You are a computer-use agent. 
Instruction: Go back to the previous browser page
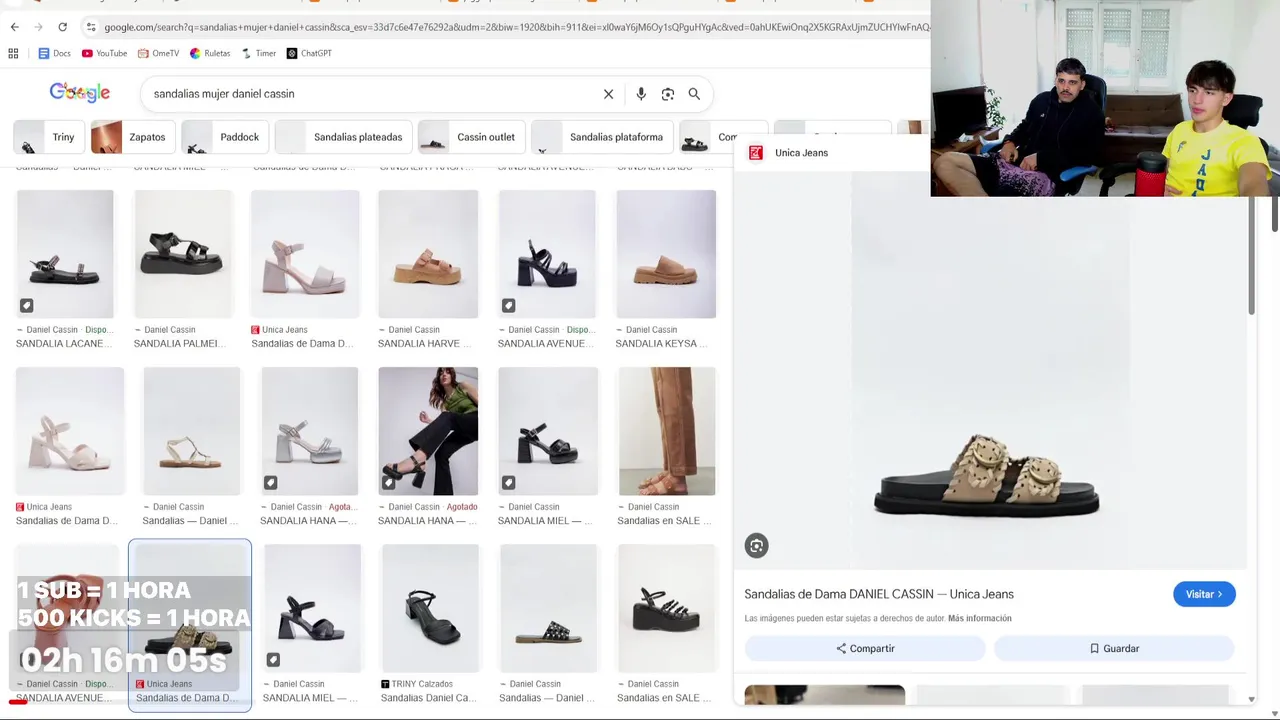[14, 27]
